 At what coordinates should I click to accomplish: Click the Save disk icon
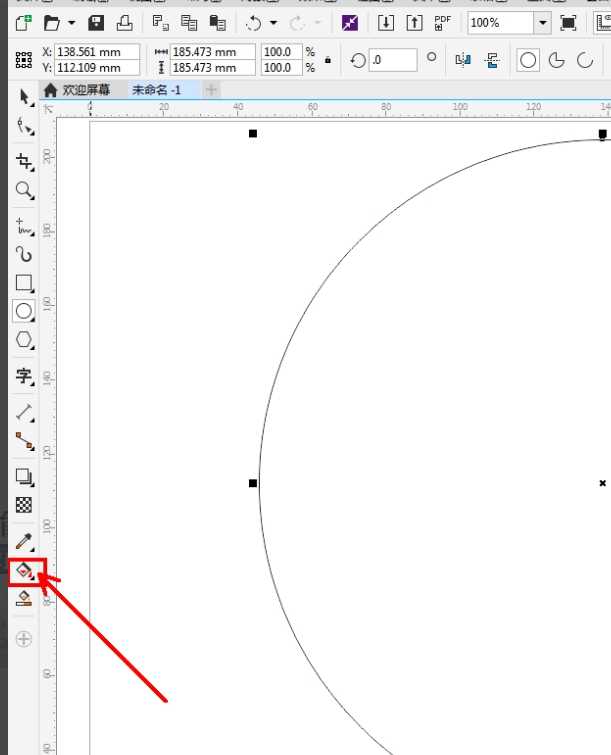coord(96,22)
